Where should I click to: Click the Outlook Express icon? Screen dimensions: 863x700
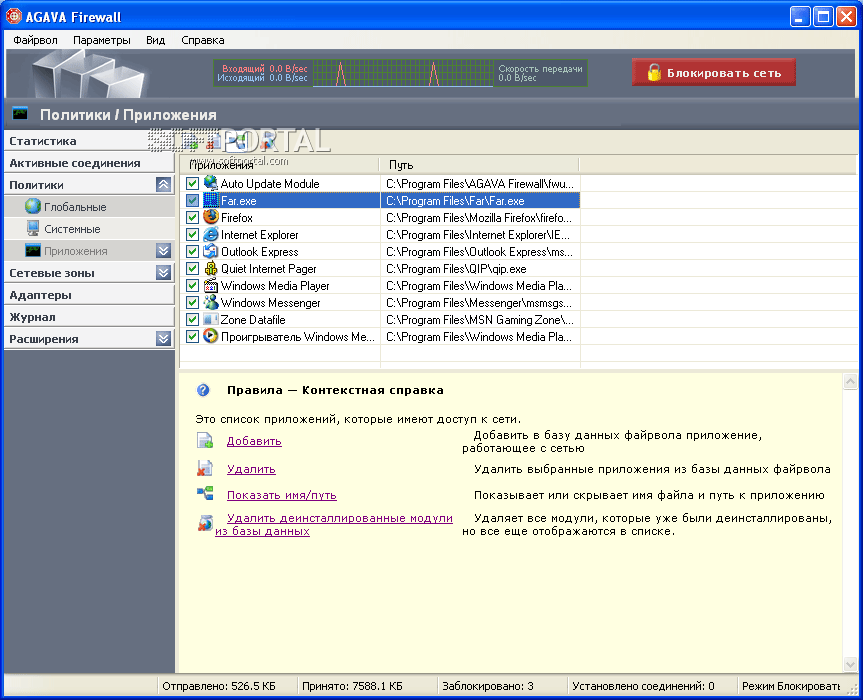(211, 251)
